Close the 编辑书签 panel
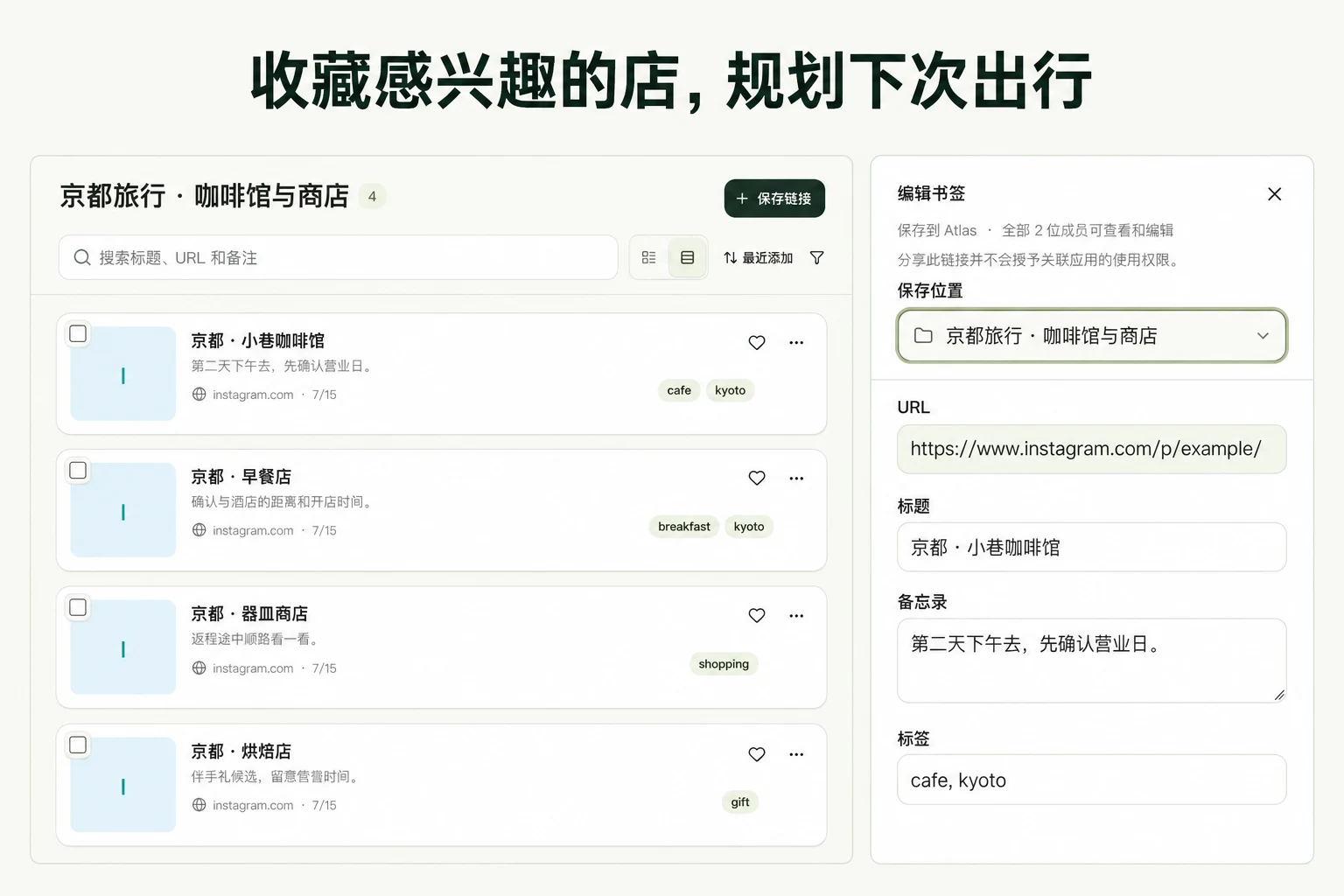 point(1275,194)
